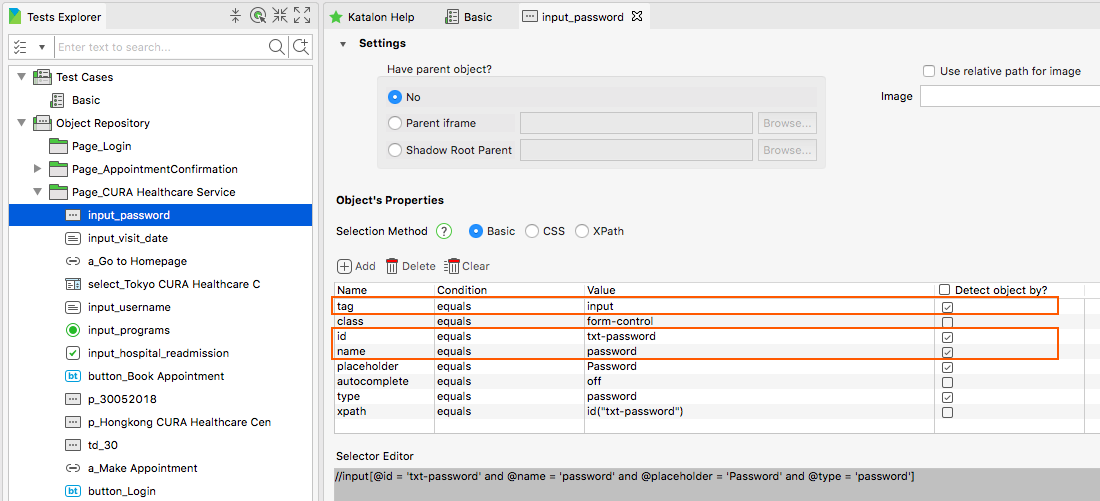Select the XPath selection method radio
The width and height of the screenshot is (1100, 501).
(x=582, y=231)
